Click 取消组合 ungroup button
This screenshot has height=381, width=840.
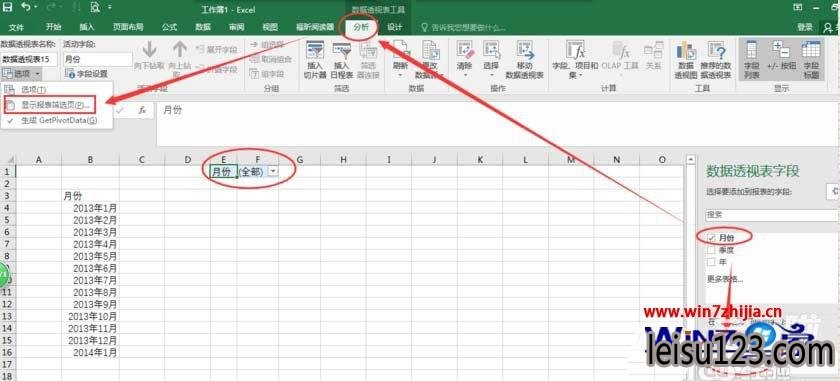272,59
